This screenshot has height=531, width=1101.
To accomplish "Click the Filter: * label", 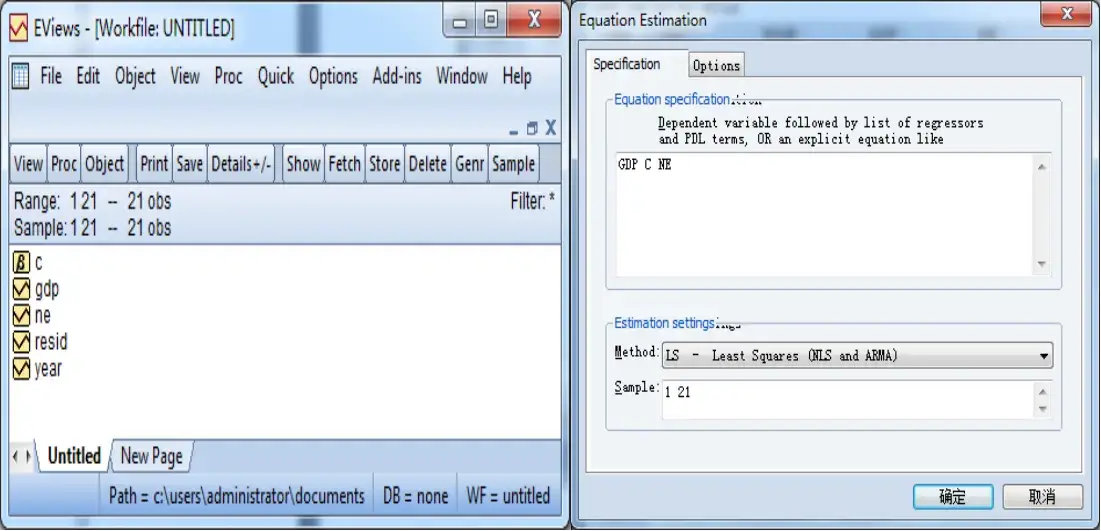I will pos(533,202).
